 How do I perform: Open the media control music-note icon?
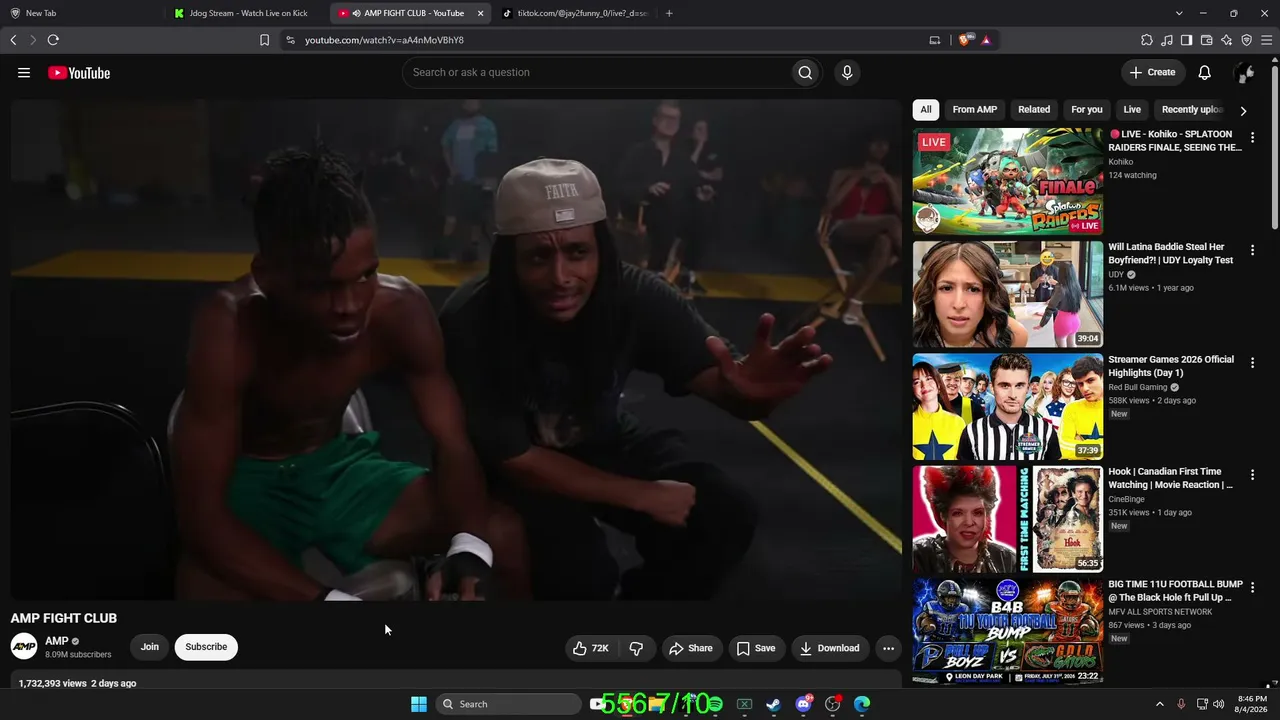click(1167, 40)
